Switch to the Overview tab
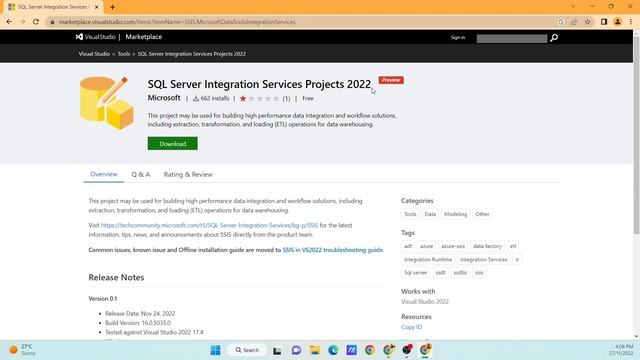The image size is (640, 360). tap(104, 174)
